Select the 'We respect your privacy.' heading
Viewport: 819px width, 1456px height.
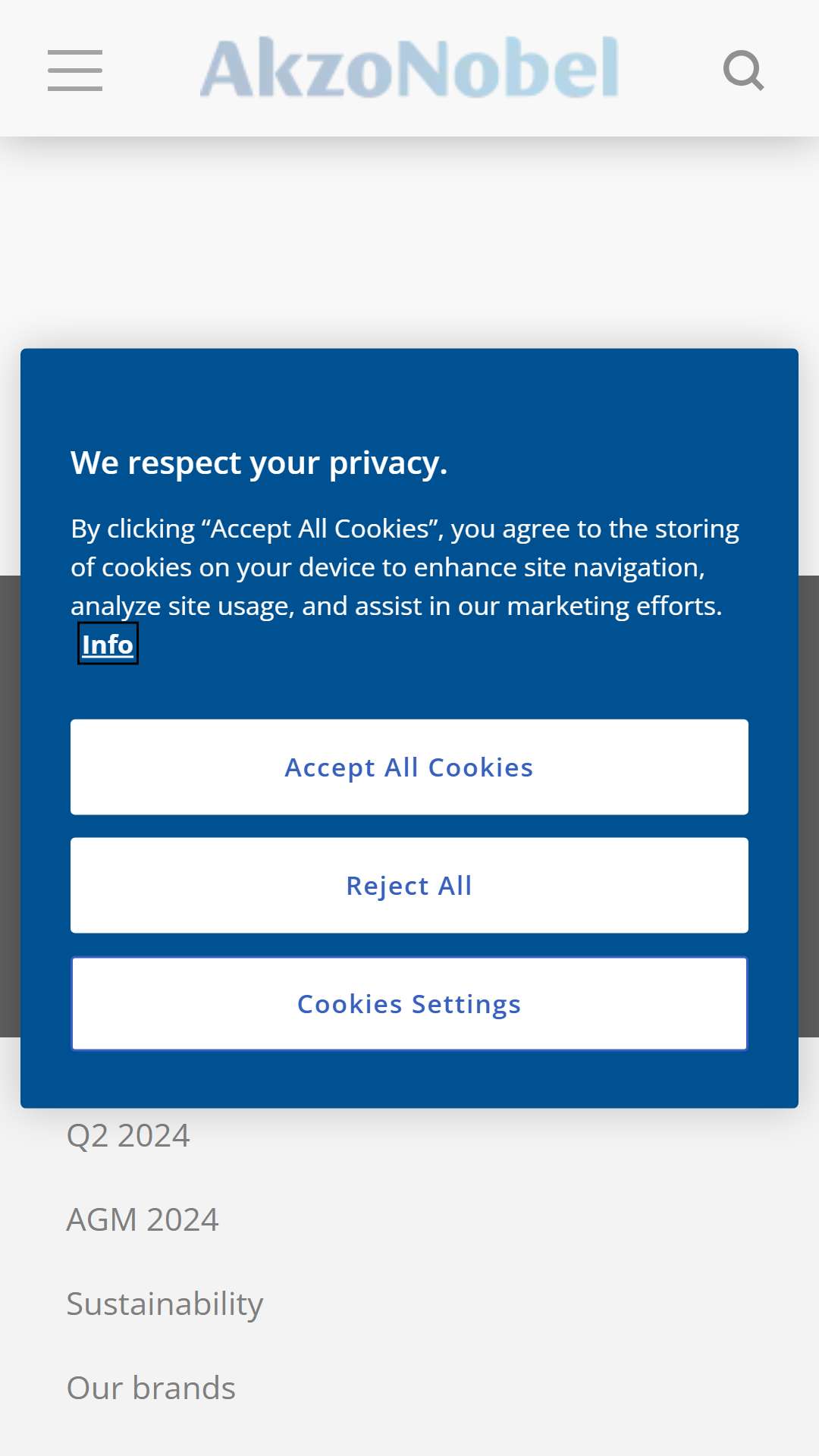259,463
